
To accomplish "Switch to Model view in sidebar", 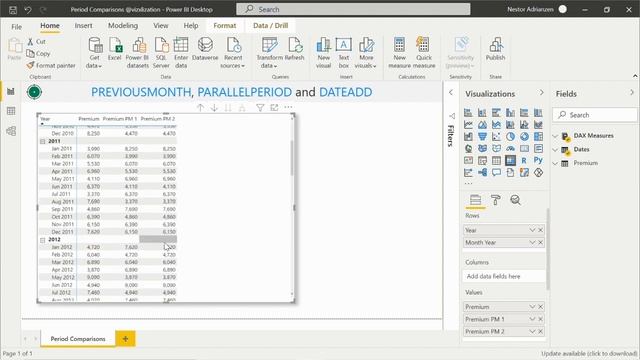I will click(x=11, y=131).
